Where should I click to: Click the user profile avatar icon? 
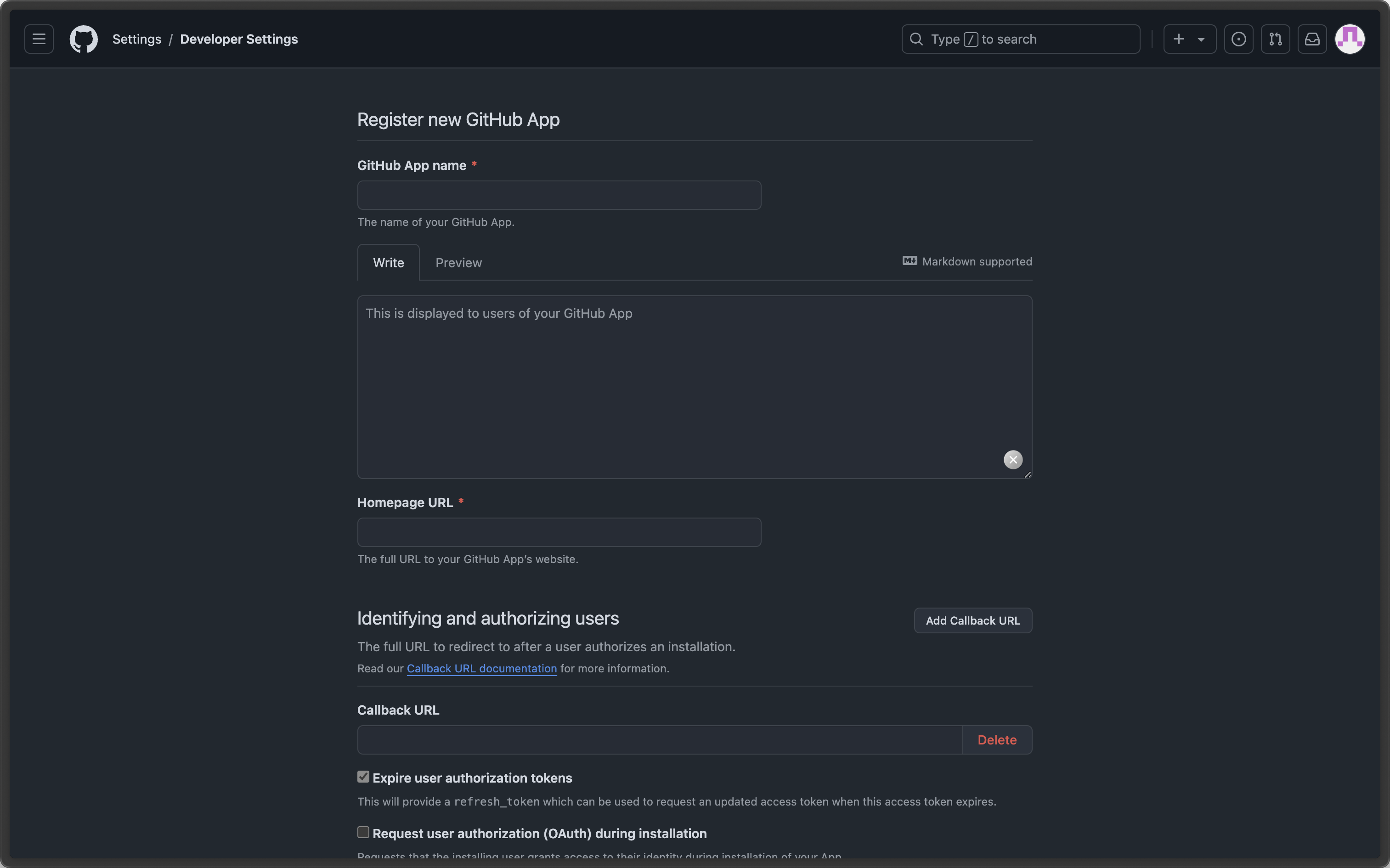[x=1350, y=38]
